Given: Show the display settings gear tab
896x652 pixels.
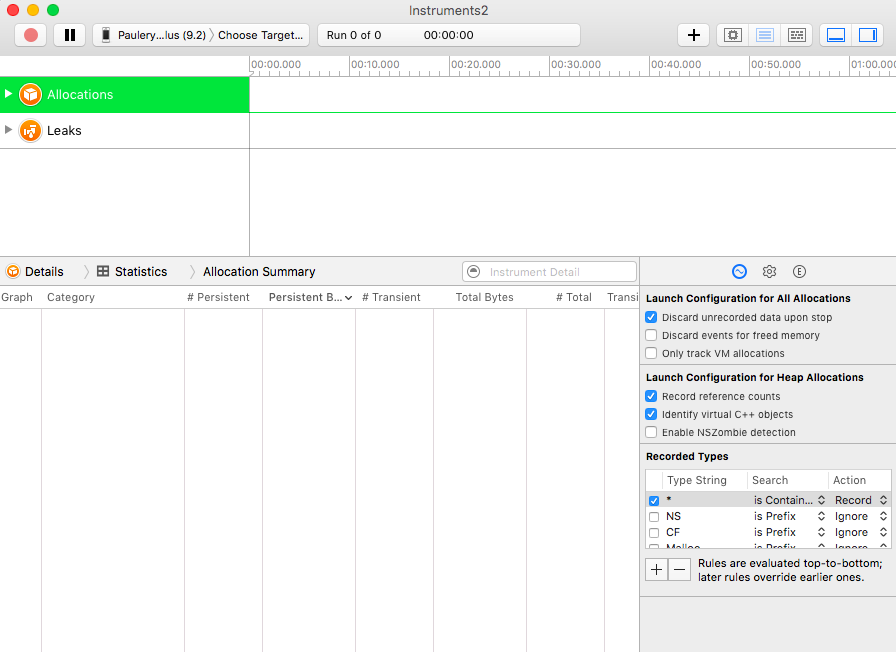Looking at the screenshot, I should coord(769,271).
